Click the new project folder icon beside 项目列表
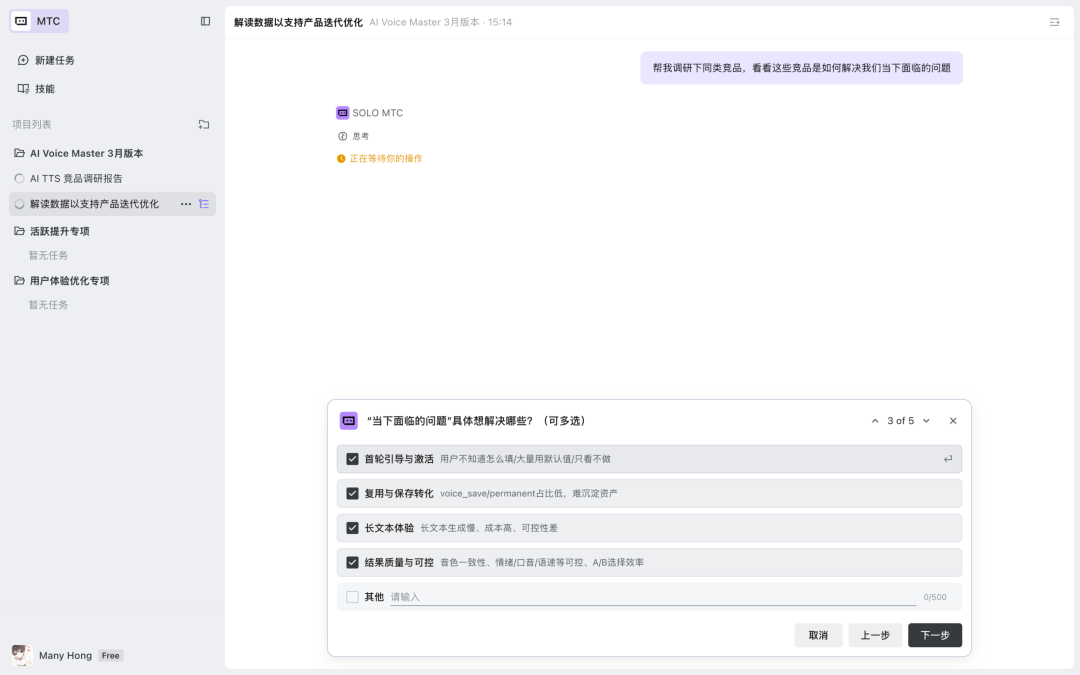 click(204, 124)
